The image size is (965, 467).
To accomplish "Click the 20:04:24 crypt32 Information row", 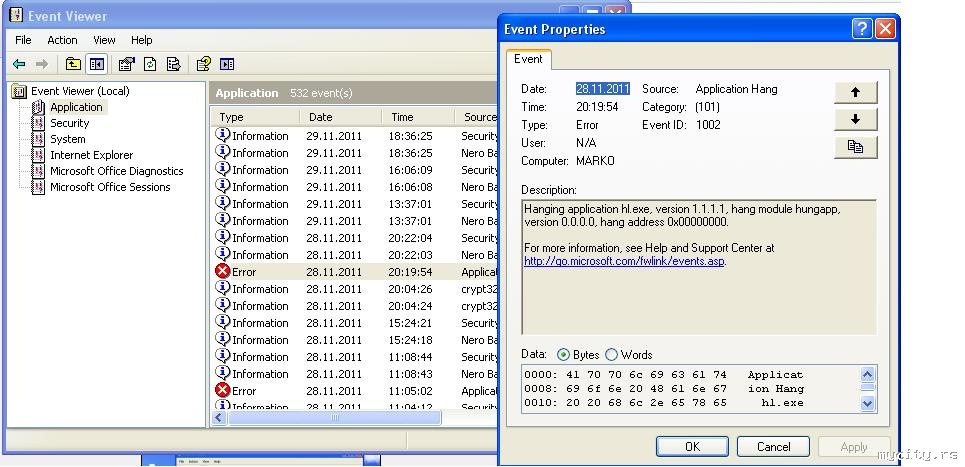I will tap(355, 306).
